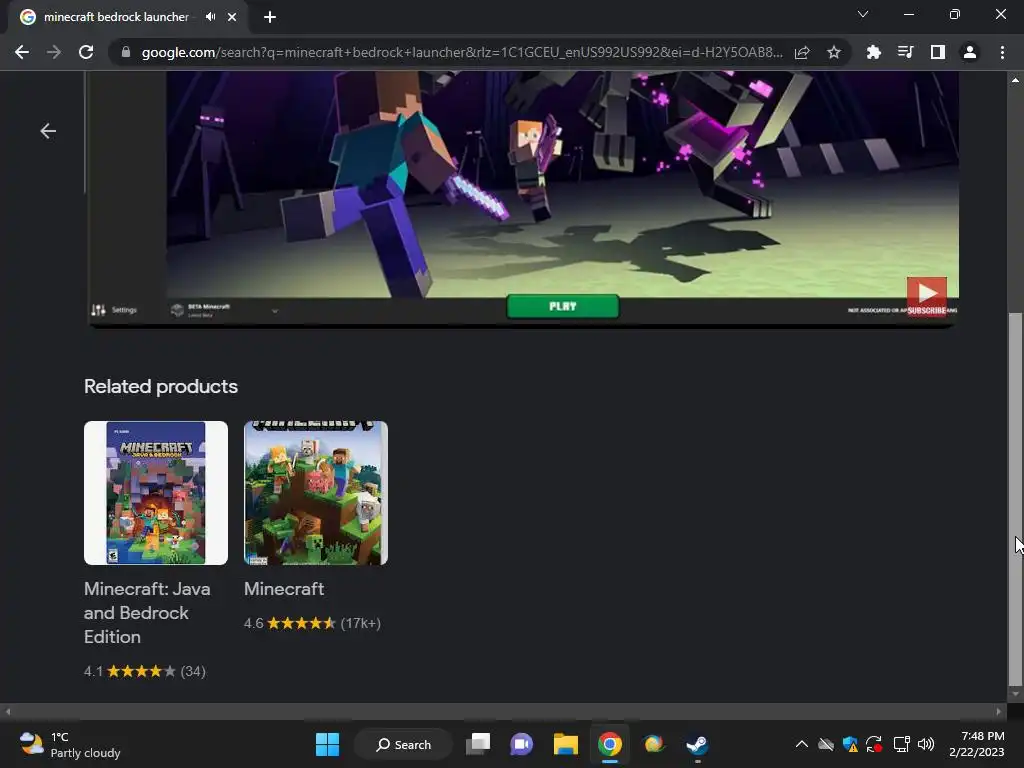Open the Windows Start menu

(327, 744)
